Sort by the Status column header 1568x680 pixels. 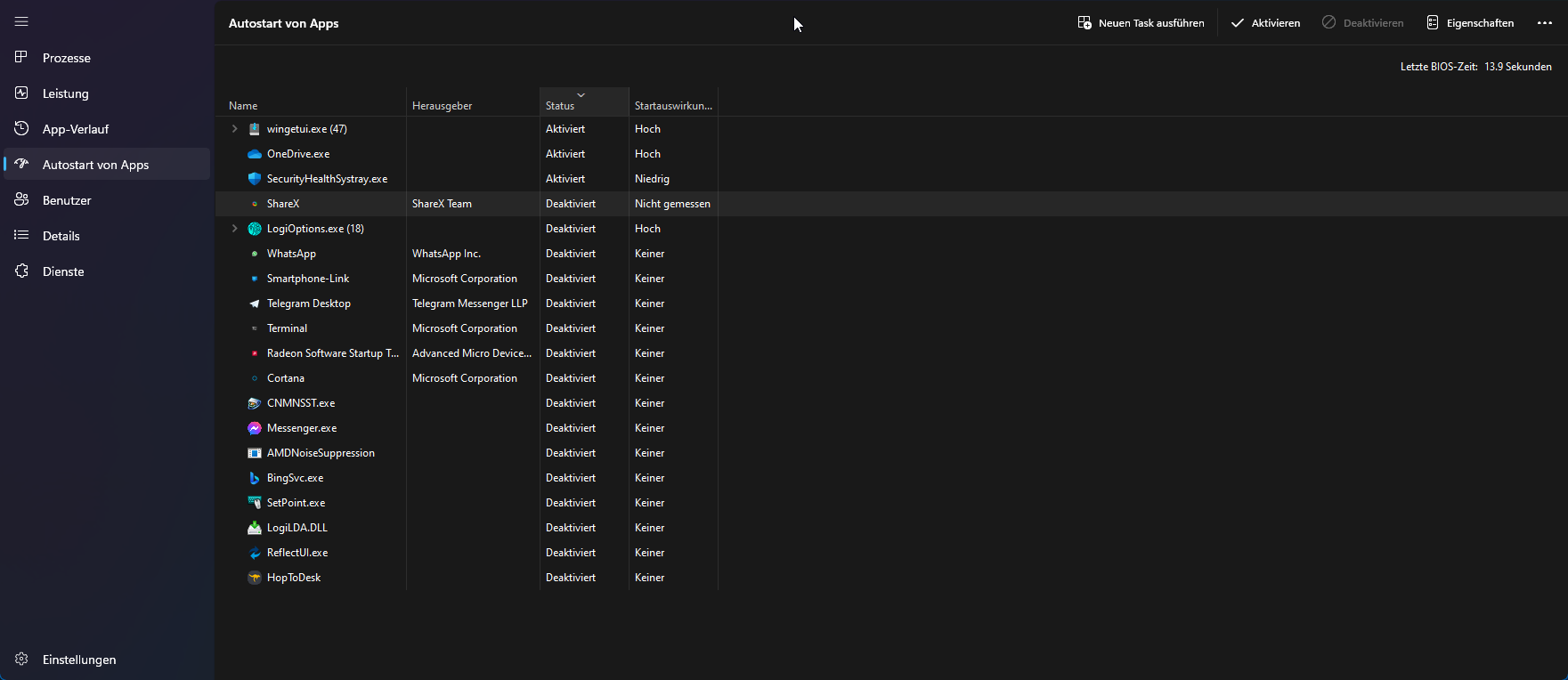click(x=584, y=102)
